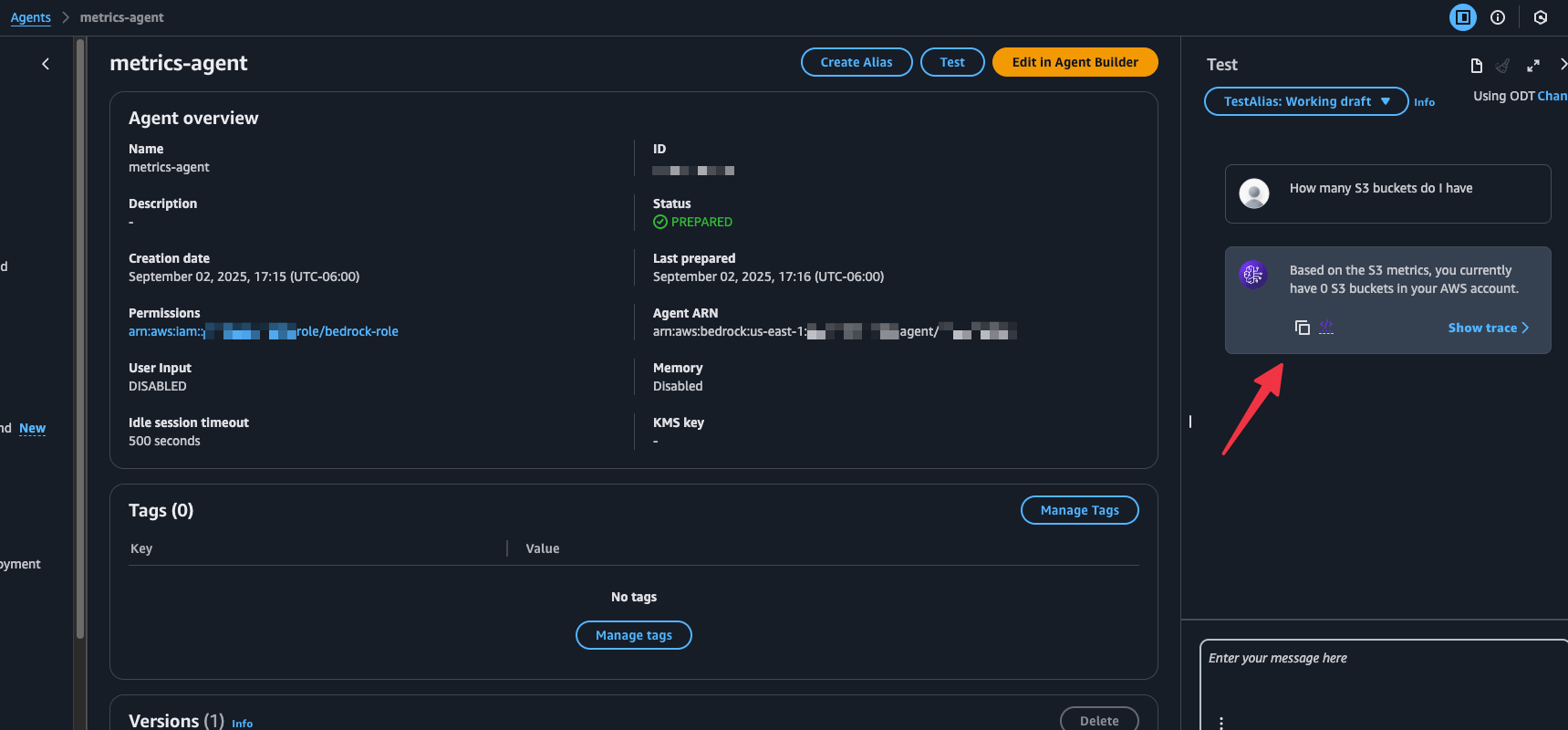Collapse the left navigation with the back chevron
This screenshot has width=1568, height=730.
click(x=46, y=64)
